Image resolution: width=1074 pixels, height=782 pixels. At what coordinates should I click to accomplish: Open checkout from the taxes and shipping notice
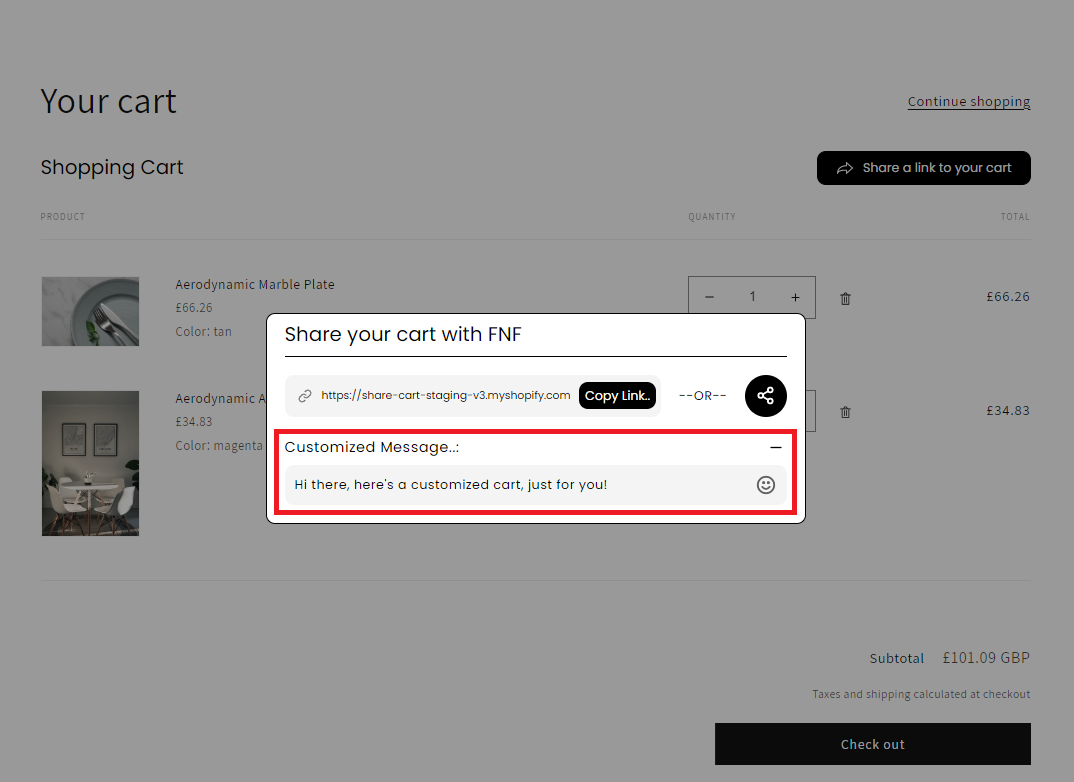tap(1006, 693)
